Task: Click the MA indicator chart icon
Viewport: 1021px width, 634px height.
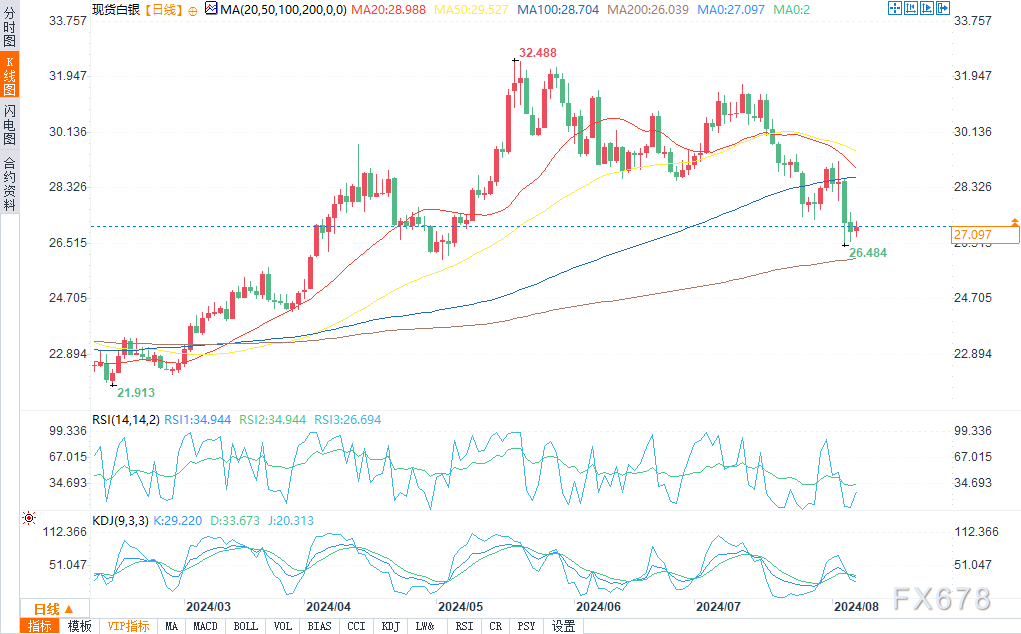Action: point(209,9)
